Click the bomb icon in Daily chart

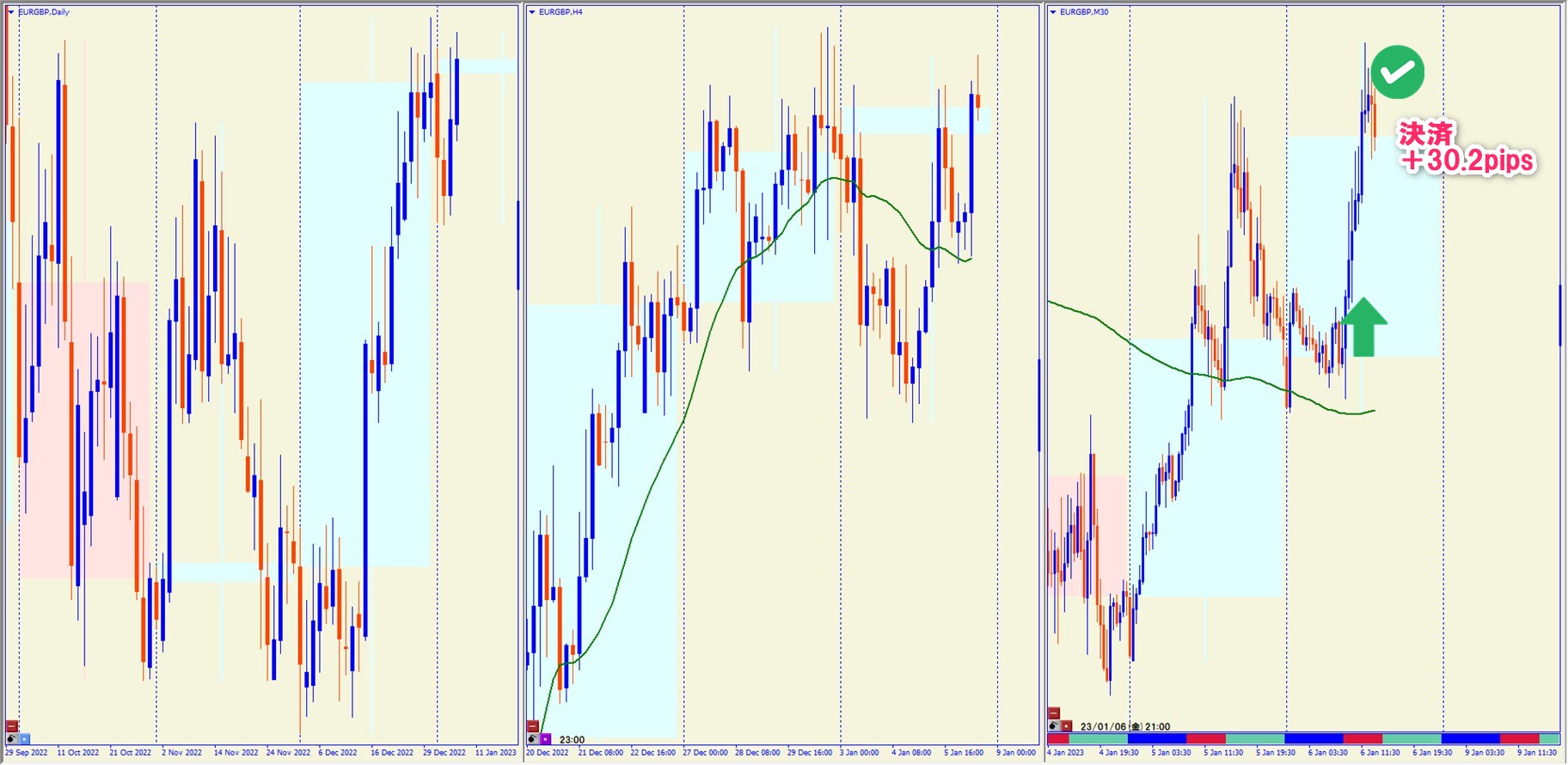pos(12,738)
